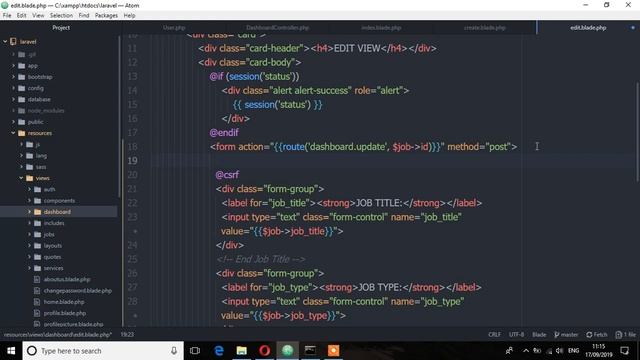Select the .git folder in tree
Viewport: 640px width, 360px height.
point(32,54)
